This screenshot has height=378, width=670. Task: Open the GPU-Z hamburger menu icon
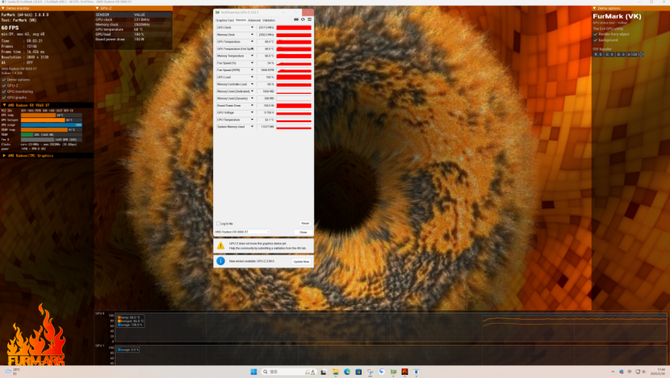(309, 20)
